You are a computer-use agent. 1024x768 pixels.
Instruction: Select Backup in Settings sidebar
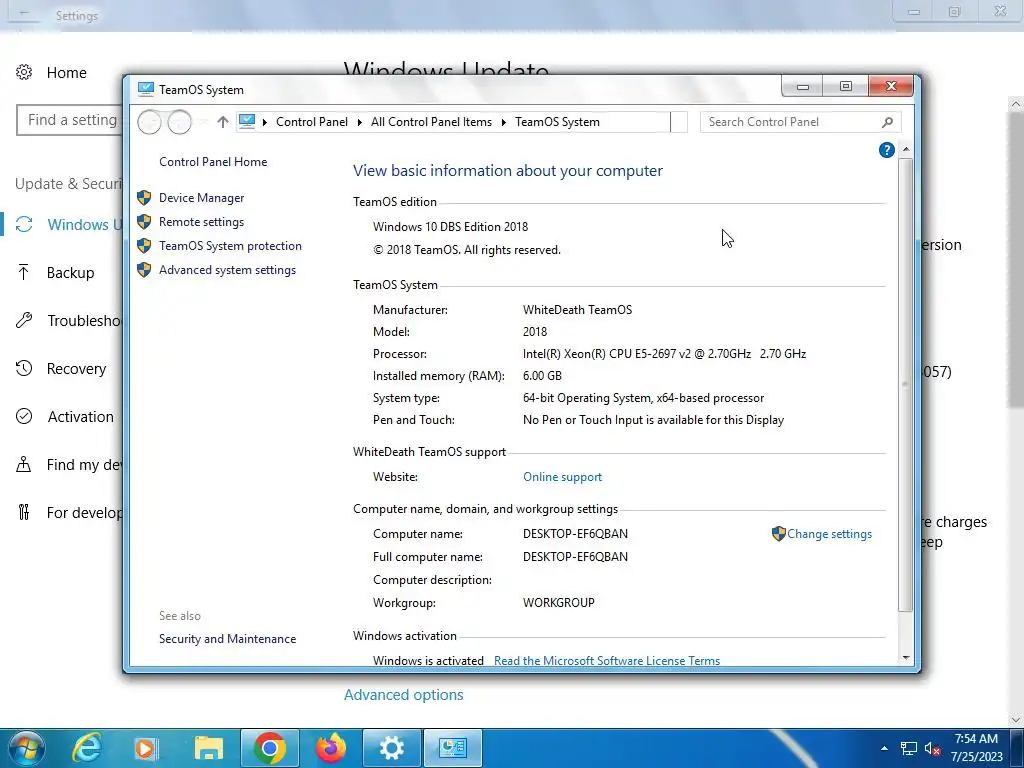71,273
